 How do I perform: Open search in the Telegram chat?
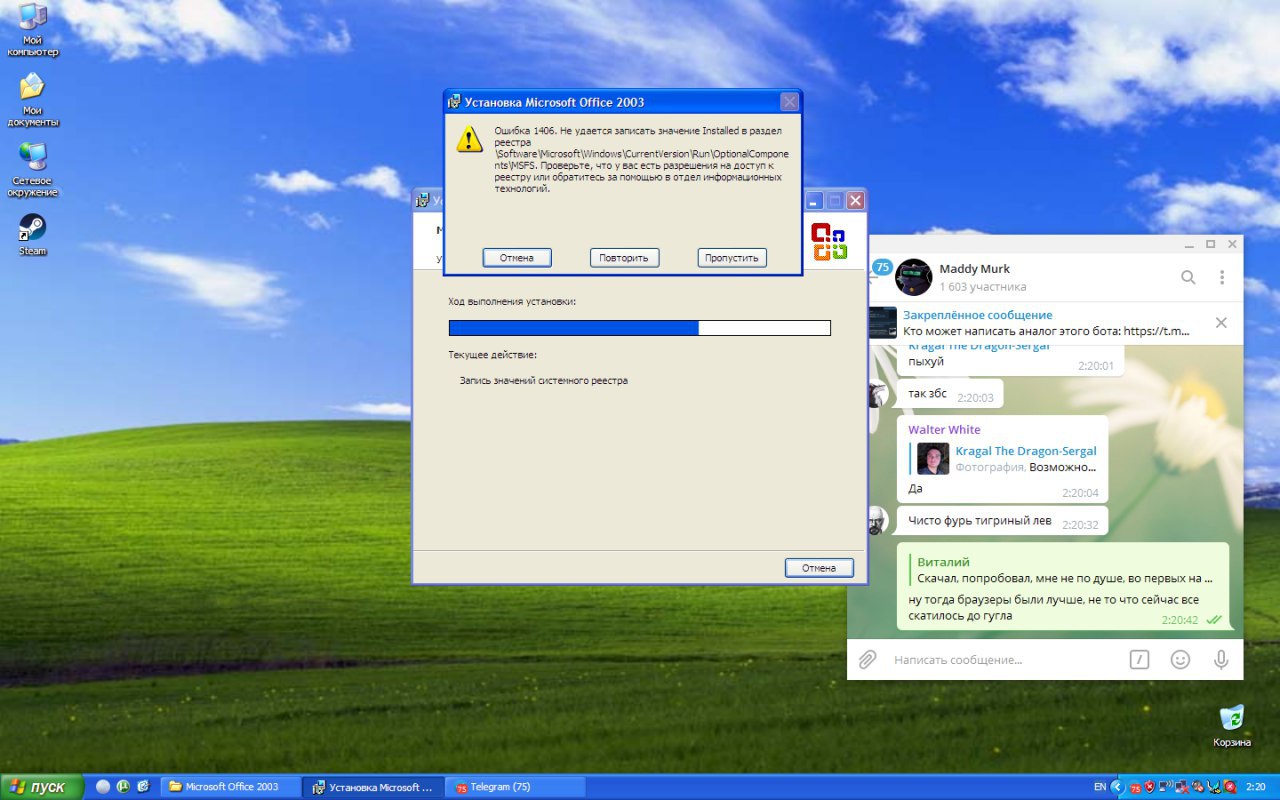coord(1188,277)
